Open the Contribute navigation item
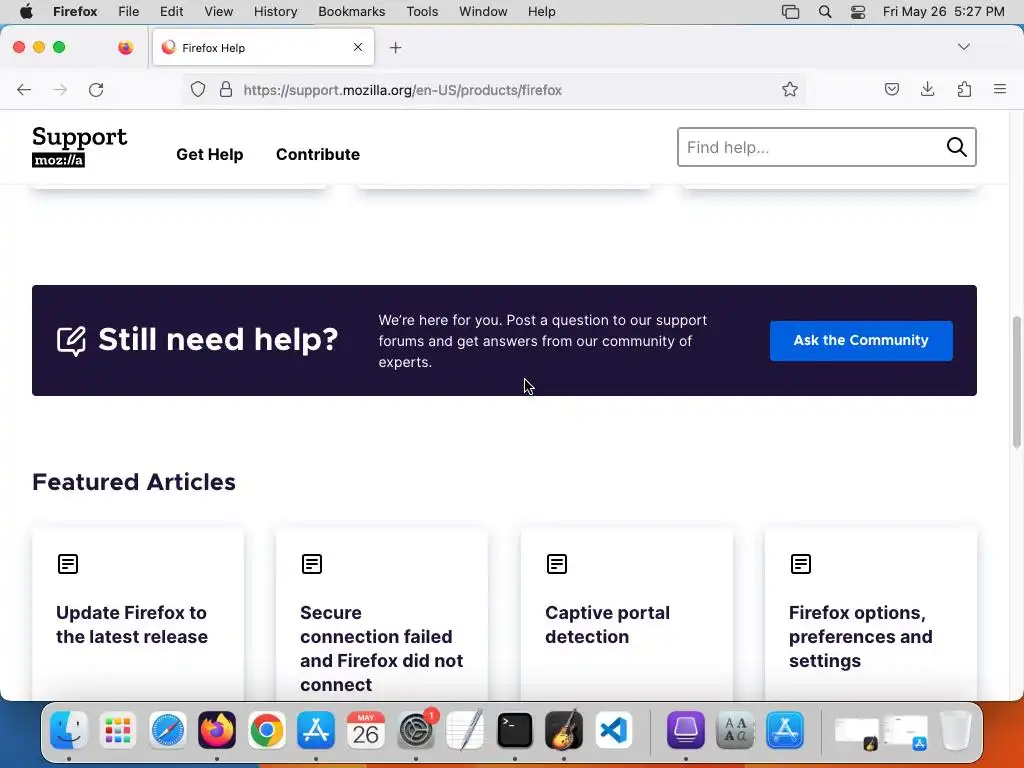This screenshot has height=768, width=1024. [317, 154]
